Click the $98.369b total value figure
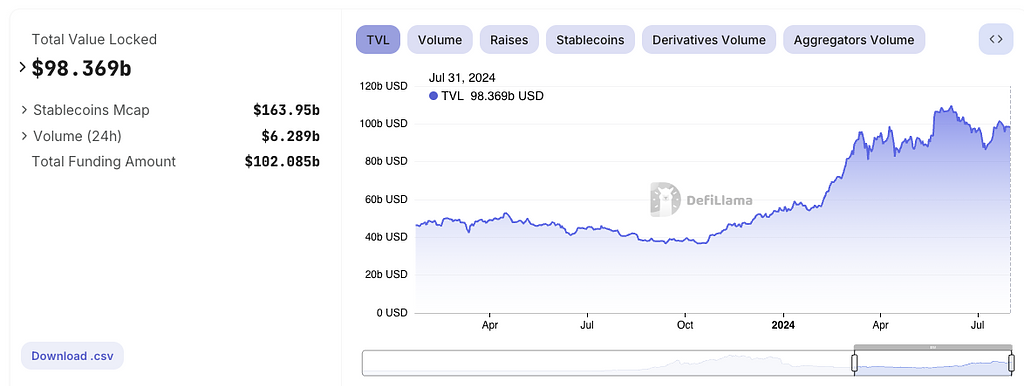The height and width of the screenshot is (386, 1024). (82, 67)
